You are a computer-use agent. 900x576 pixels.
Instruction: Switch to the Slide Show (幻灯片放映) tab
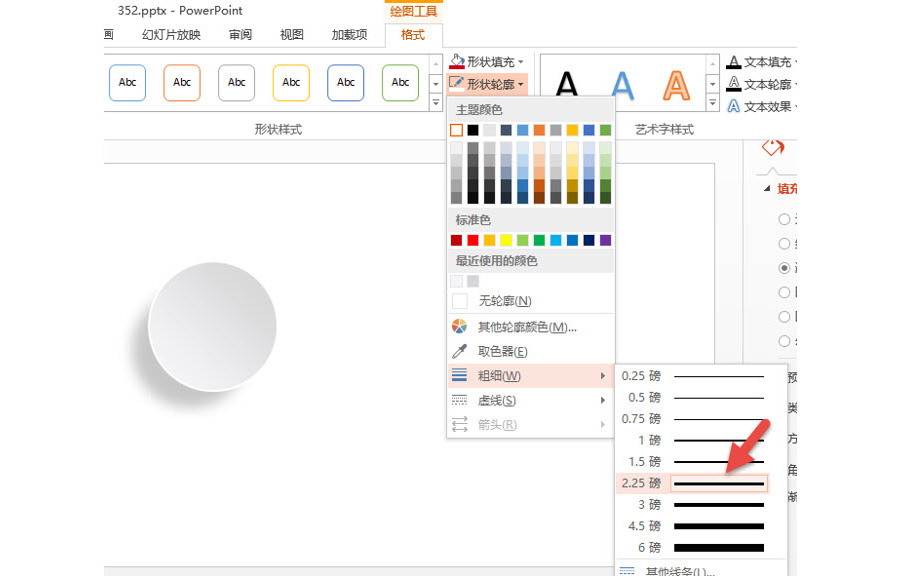coord(171,35)
